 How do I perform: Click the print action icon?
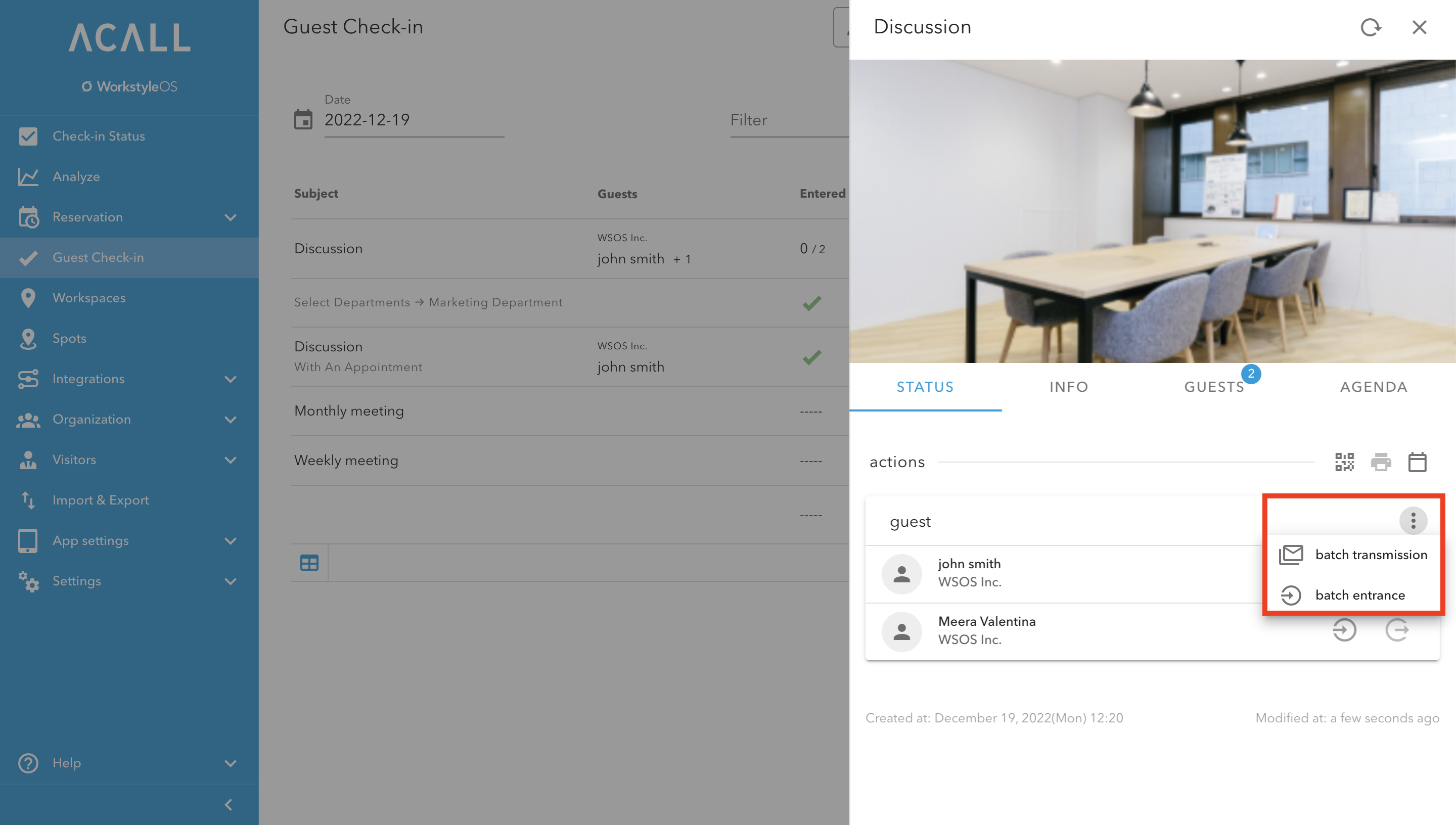click(1381, 462)
